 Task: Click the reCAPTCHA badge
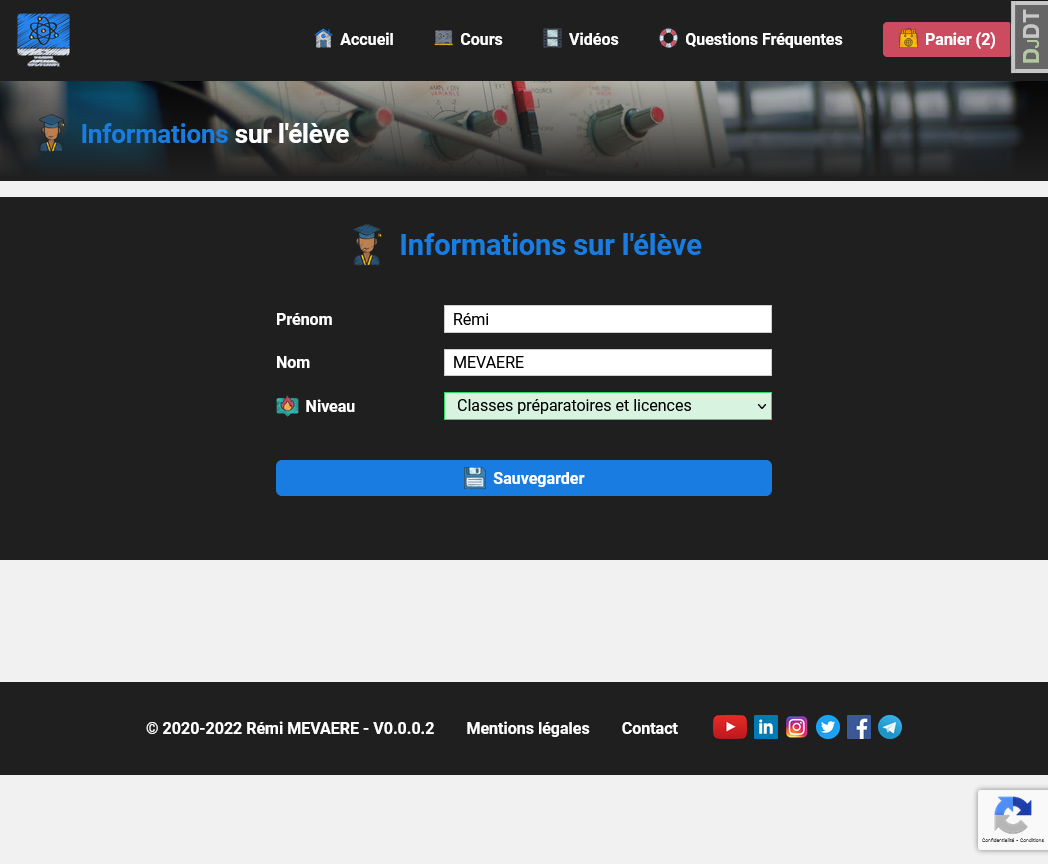(x=1012, y=820)
